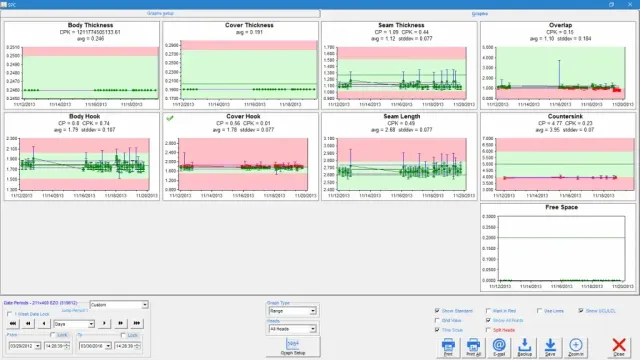Click the Print All printer icon

(x=473, y=347)
